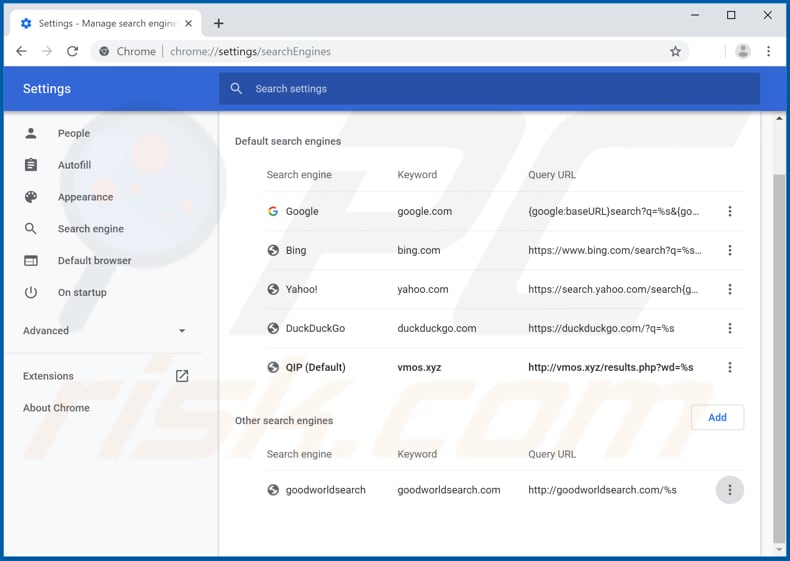Click the DuckDuckGo engine name
Viewport: 790px width, 561px height.
coord(315,329)
